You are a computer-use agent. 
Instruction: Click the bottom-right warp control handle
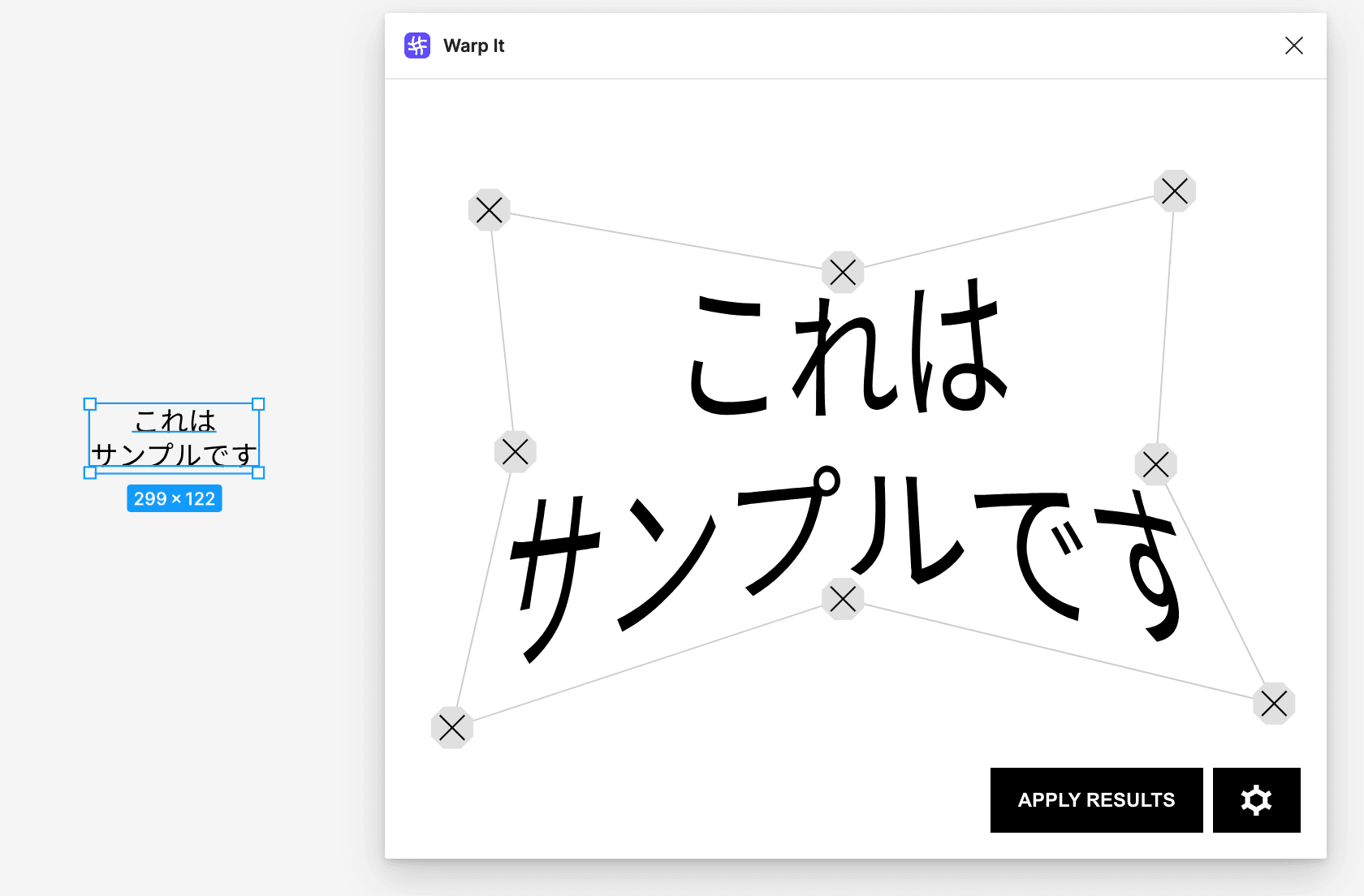(x=1274, y=704)
